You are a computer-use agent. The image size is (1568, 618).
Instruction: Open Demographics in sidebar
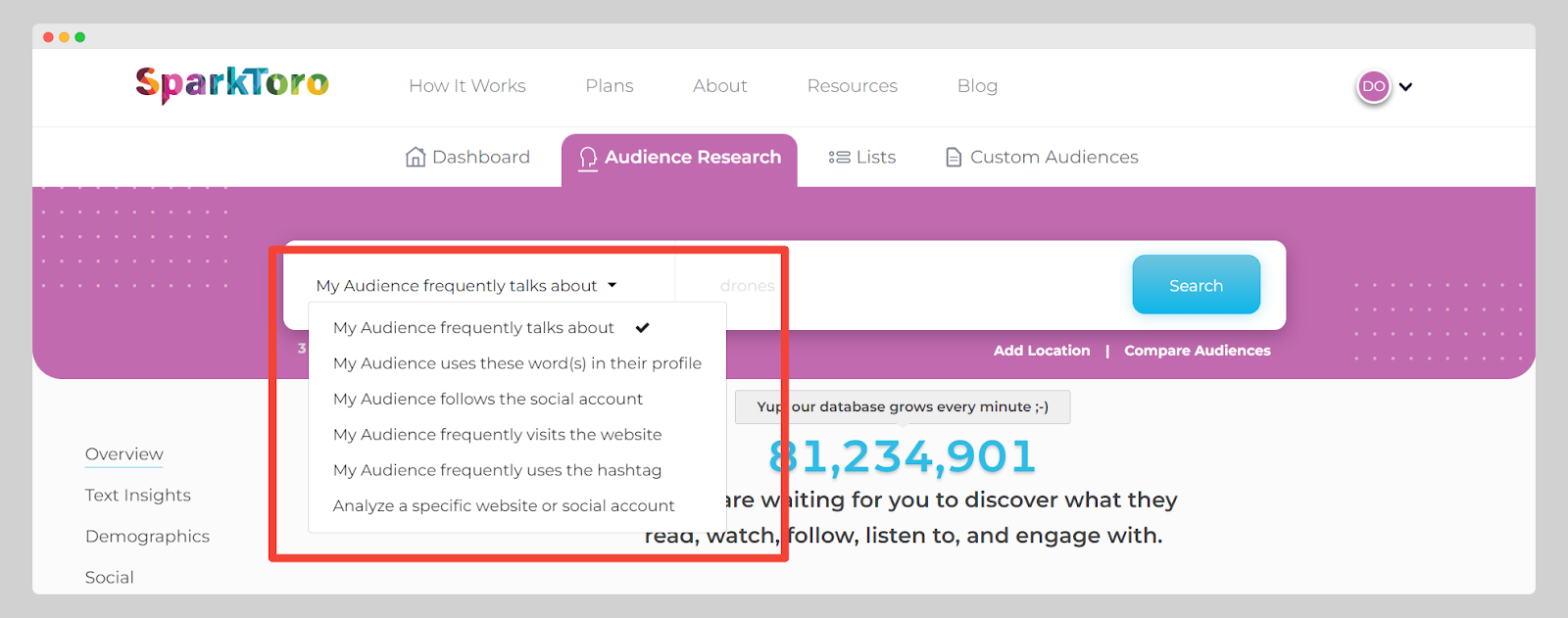click(147, 537)
